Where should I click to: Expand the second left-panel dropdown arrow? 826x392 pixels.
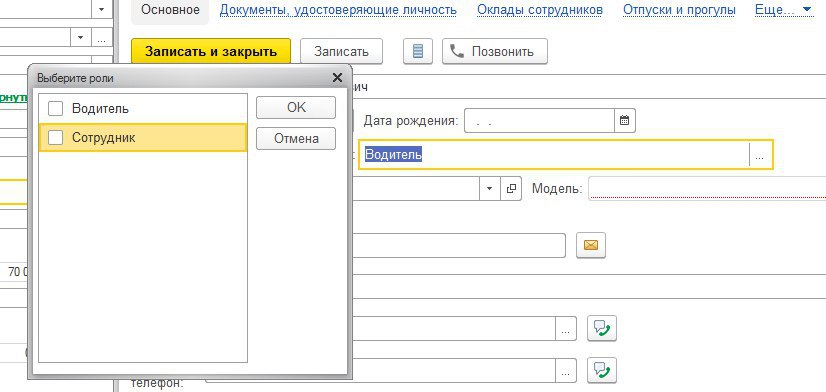pyautogui.click(x=81, y=37)
